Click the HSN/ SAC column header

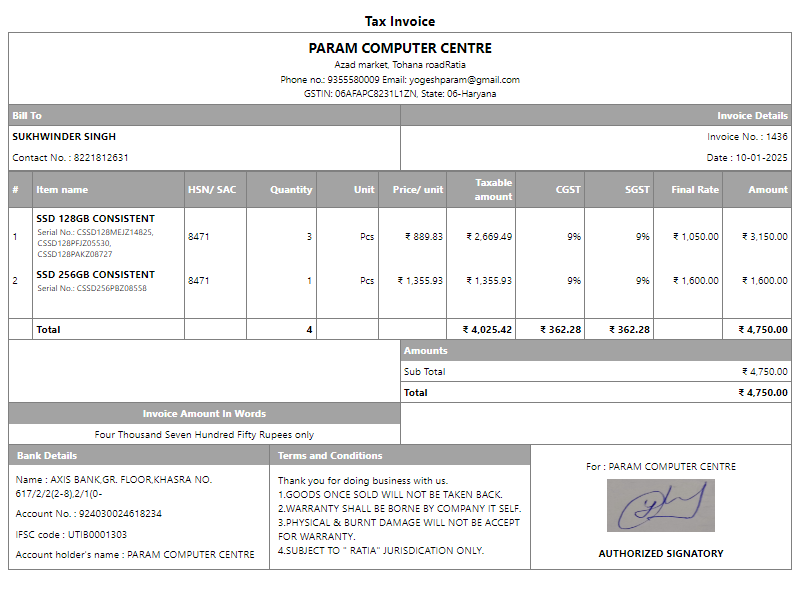[x=212, y=190]
